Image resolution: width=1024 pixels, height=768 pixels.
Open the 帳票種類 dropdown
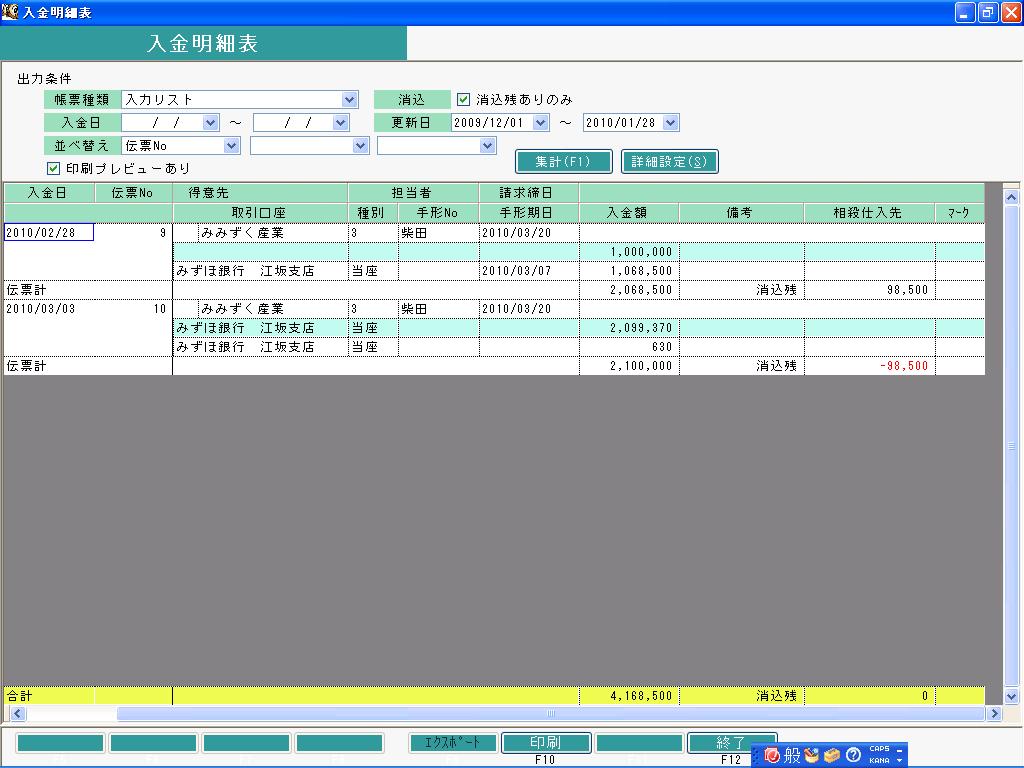coord(349,99)
